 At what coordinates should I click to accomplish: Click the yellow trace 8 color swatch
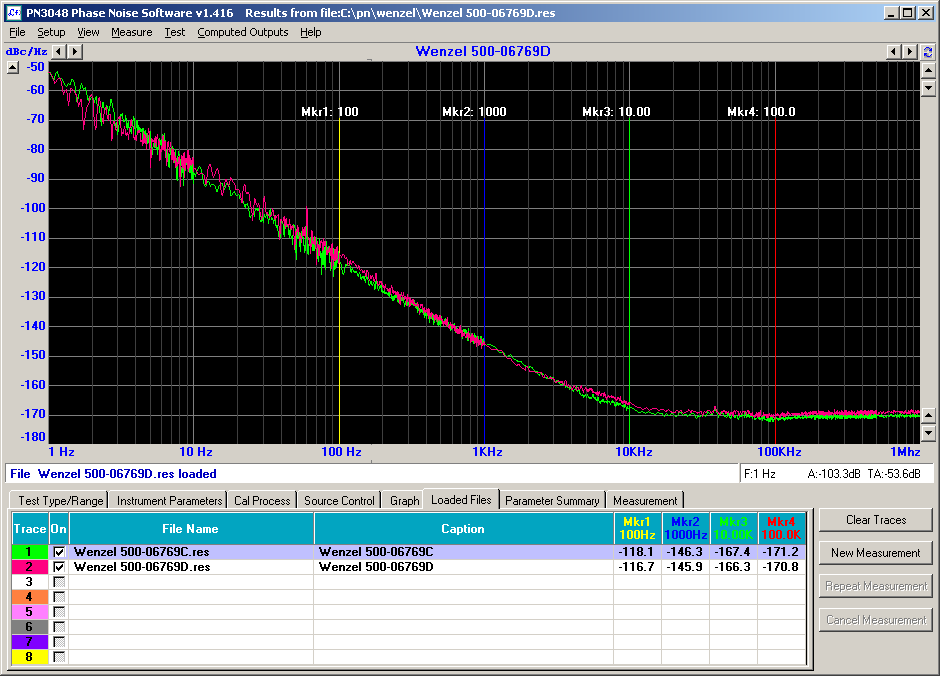(x=29, y=657)
